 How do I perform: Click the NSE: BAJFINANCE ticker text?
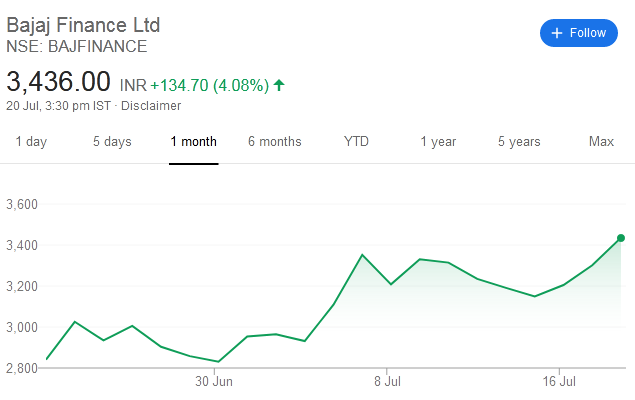[77, 46]
